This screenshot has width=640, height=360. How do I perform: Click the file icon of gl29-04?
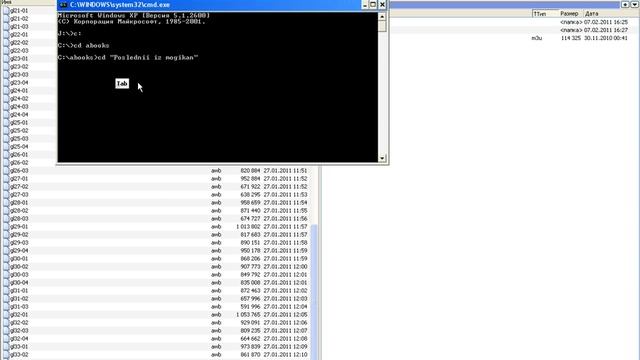(6, 251)
